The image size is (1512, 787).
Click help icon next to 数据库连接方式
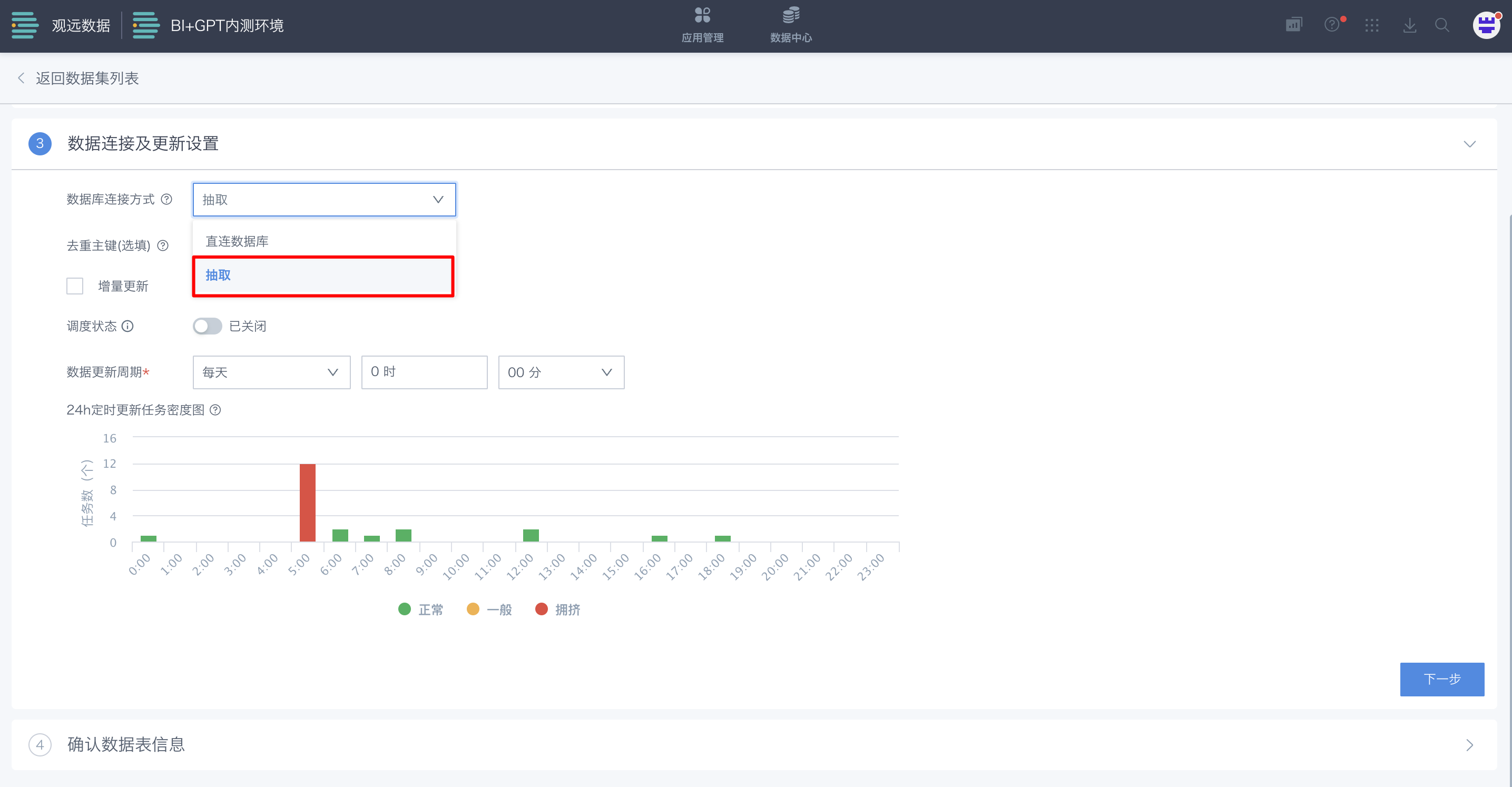click(x=166, y=199)
